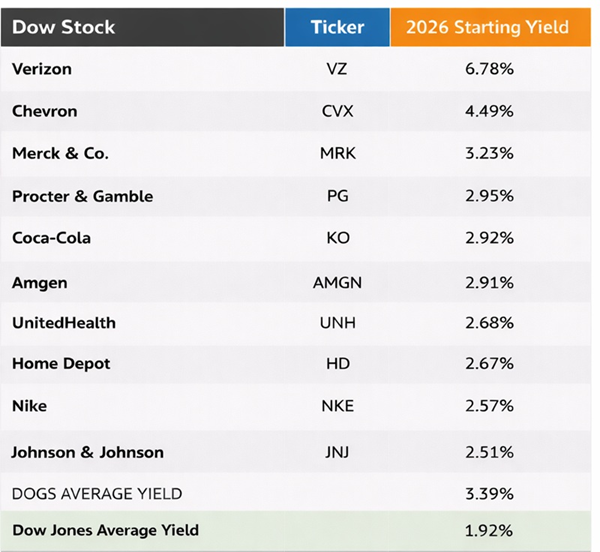Select the Merck & Co. name
The height and width of the screenshot is (552, 600).
(x=60, y=153)
